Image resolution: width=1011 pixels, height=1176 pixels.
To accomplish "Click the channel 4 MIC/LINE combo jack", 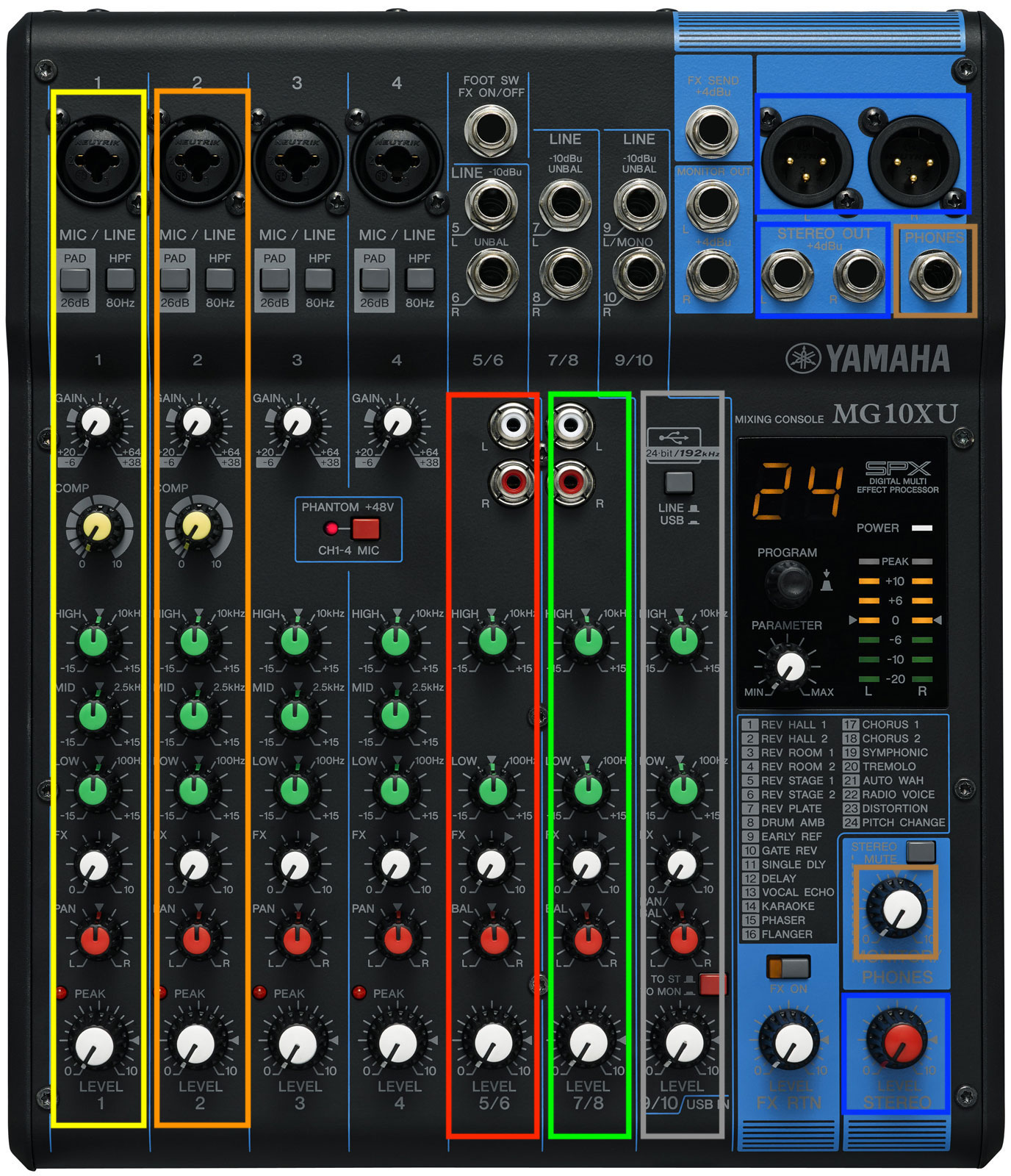I will coord(397,159).
